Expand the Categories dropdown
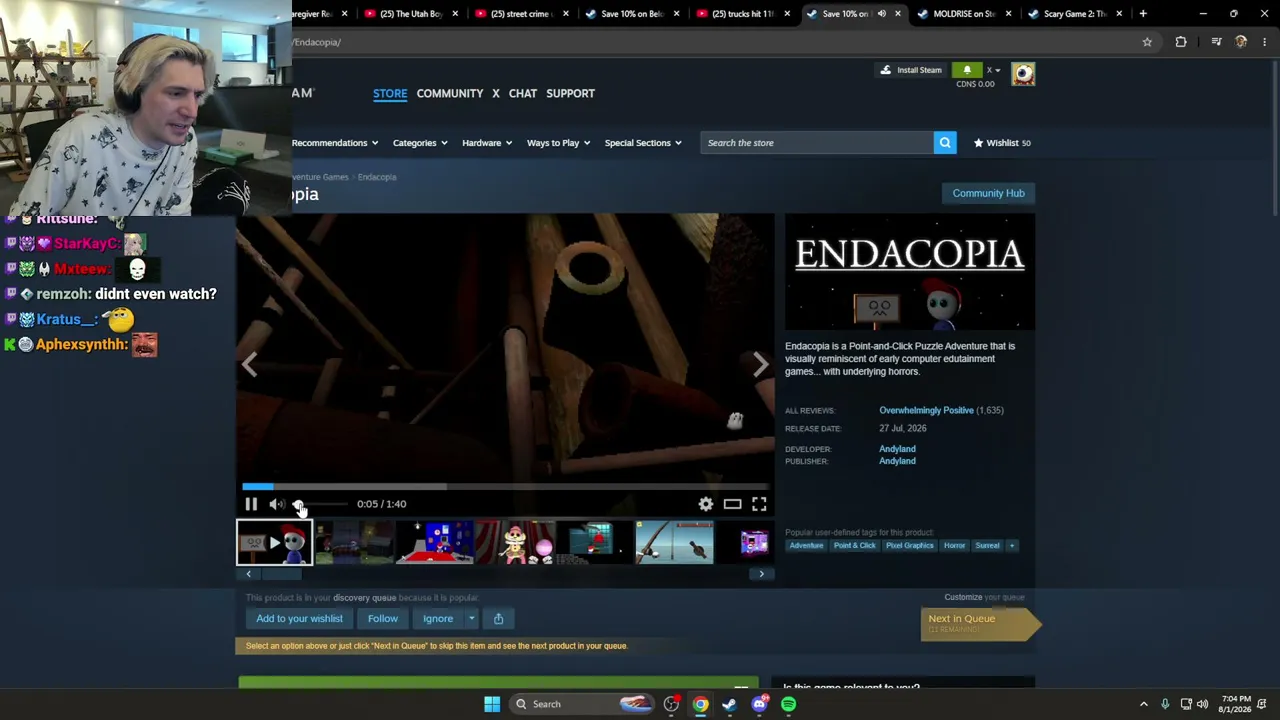The width and height of the screenshot is (1280, 720). click(x=420, y=143)
